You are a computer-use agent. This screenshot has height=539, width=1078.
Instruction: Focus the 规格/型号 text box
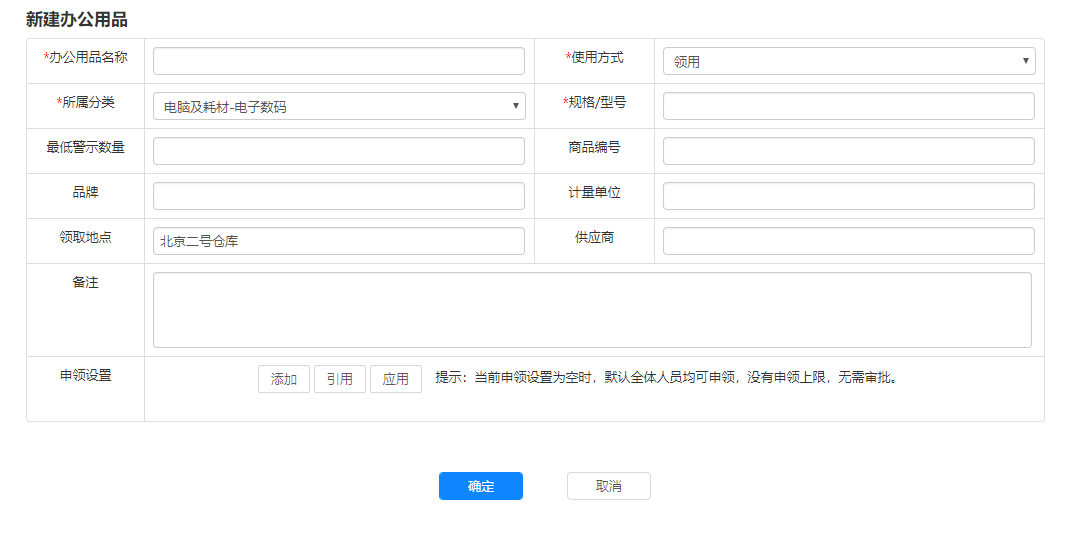click(848, 106)
